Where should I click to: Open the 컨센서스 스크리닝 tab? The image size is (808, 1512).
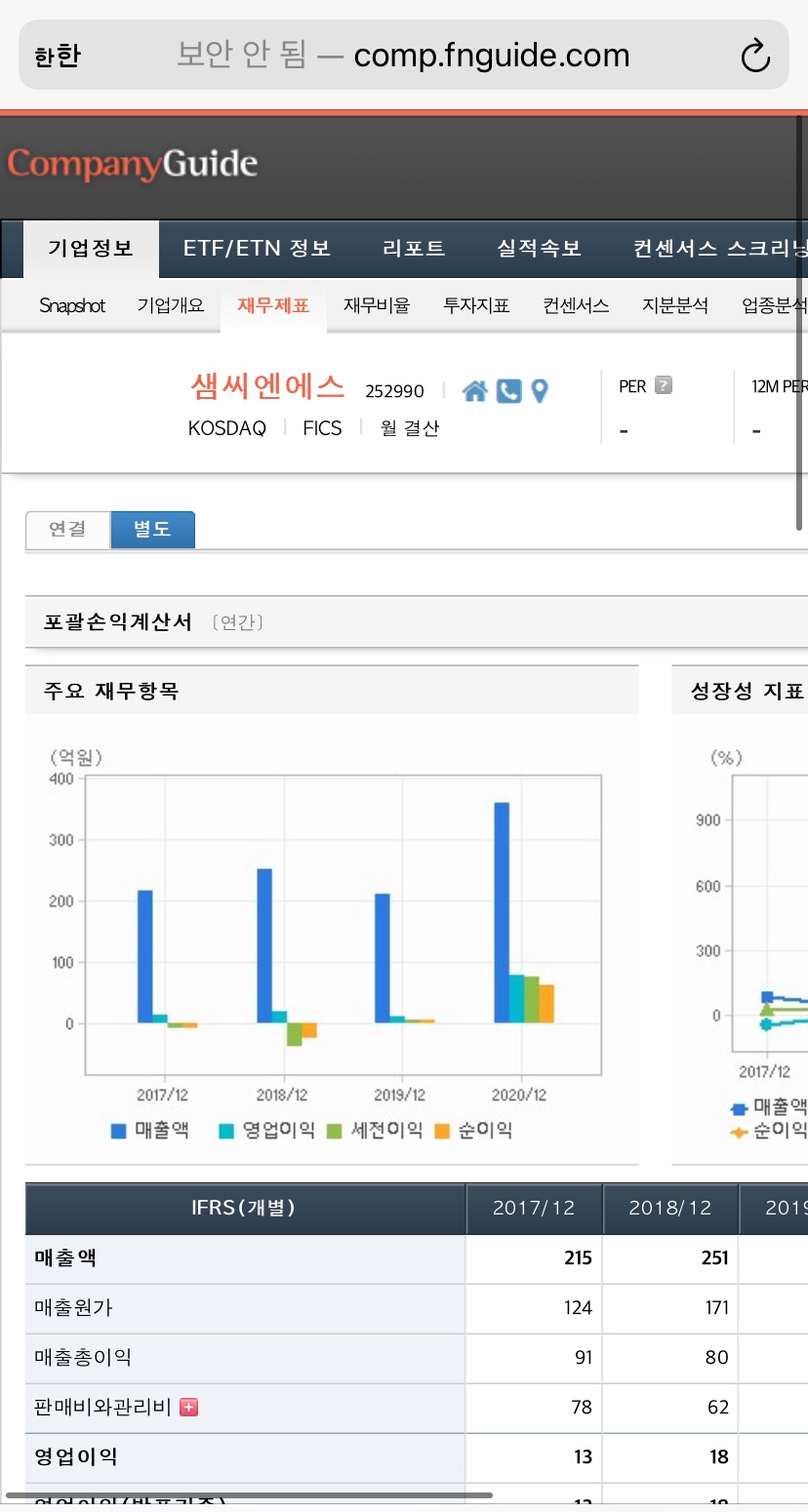(720, 248)
